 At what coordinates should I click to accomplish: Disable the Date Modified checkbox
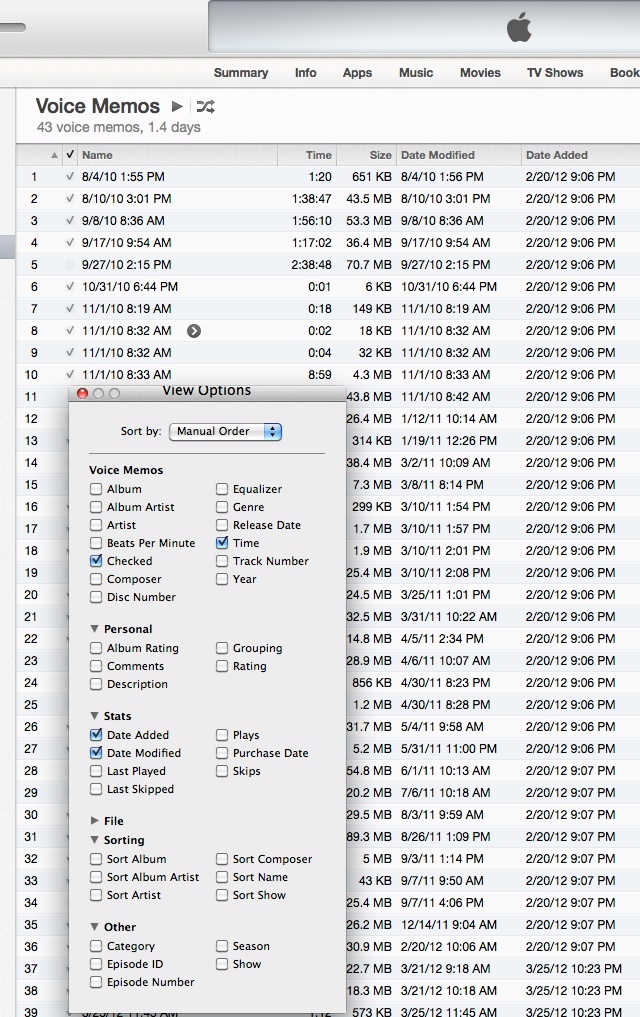pos(96,753)
